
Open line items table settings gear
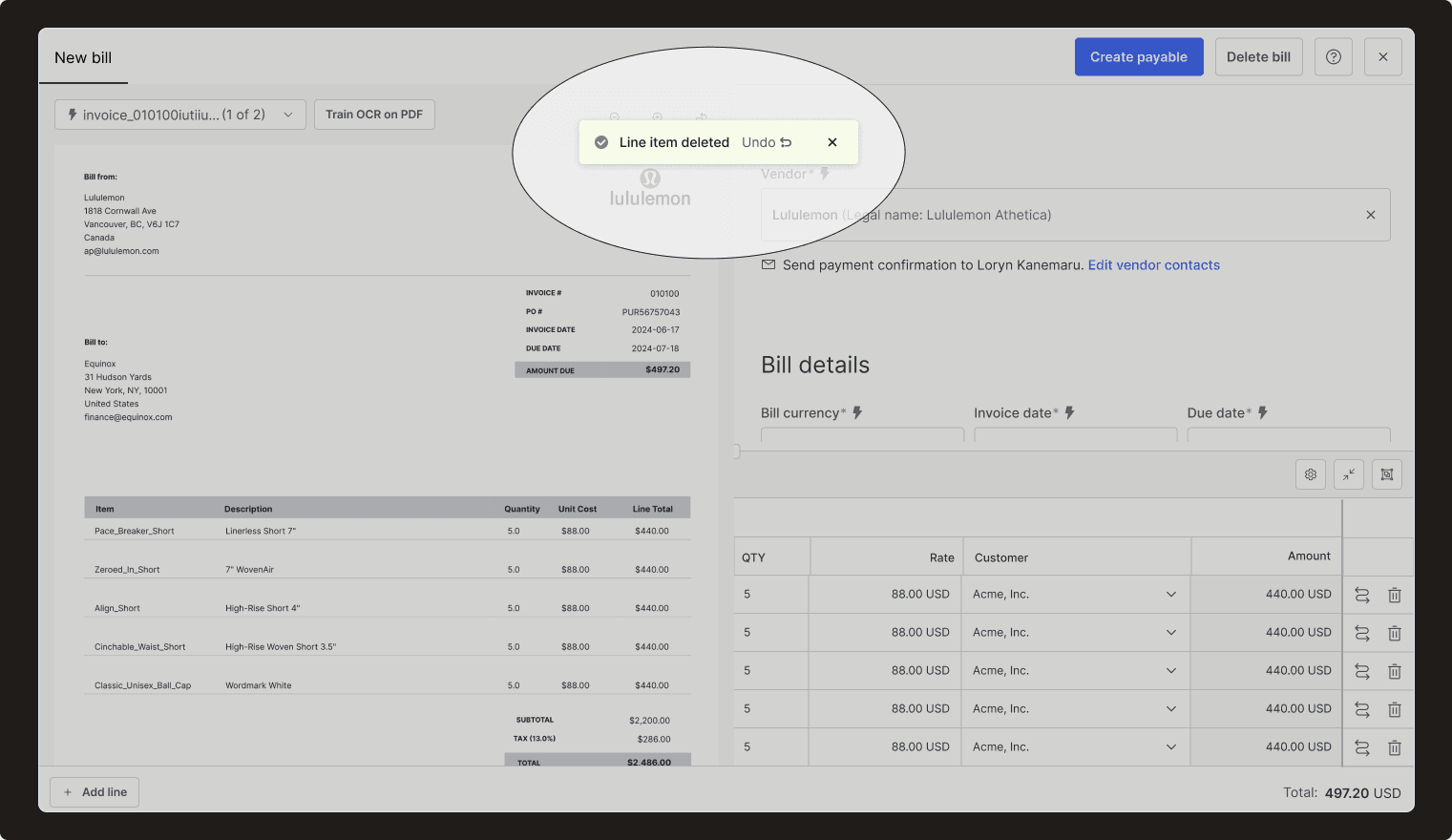coord(1310,474)
